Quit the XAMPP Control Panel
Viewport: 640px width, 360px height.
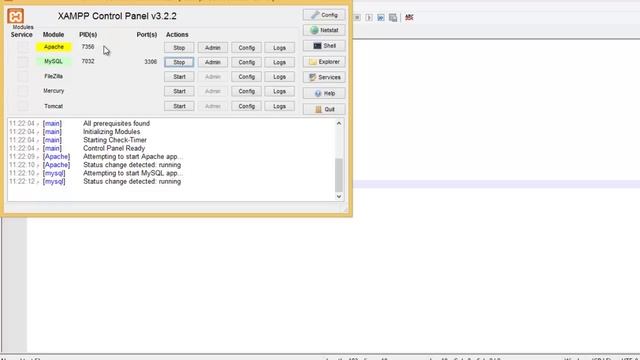coord(324,109)
